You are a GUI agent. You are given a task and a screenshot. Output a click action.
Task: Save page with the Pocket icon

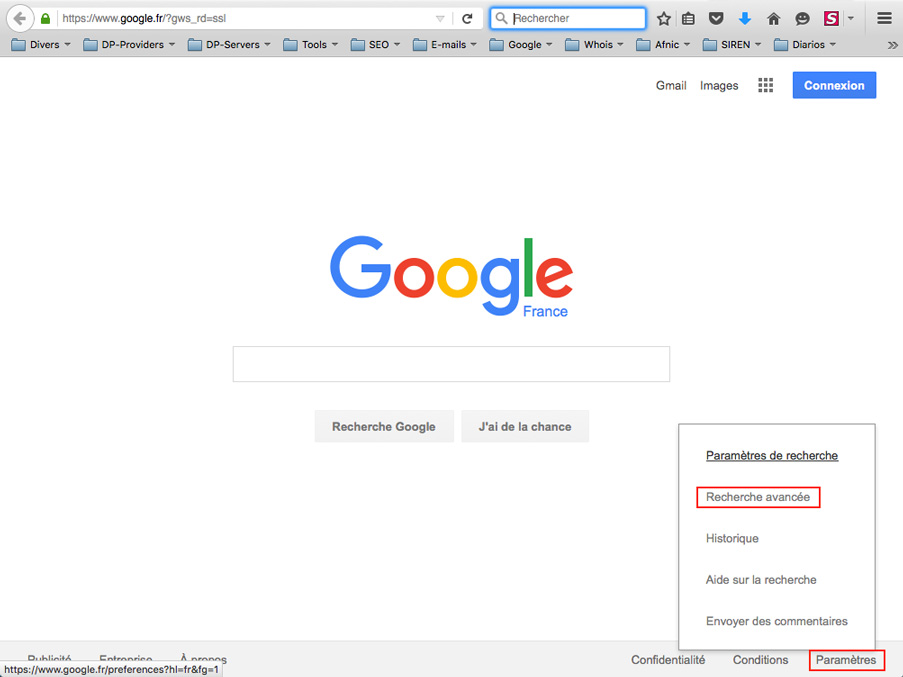[x=716, y=18]
